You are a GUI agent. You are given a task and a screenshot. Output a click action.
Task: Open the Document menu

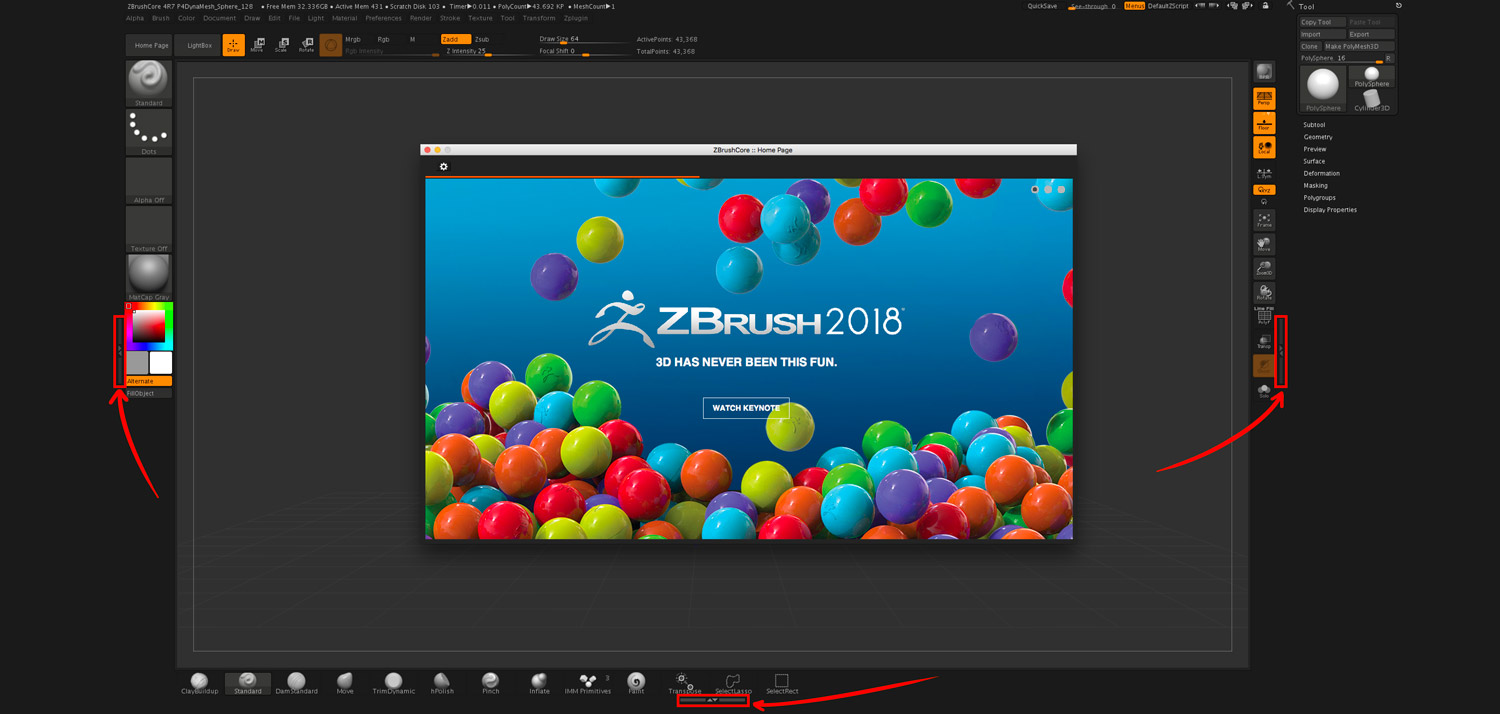pos(220,18)
